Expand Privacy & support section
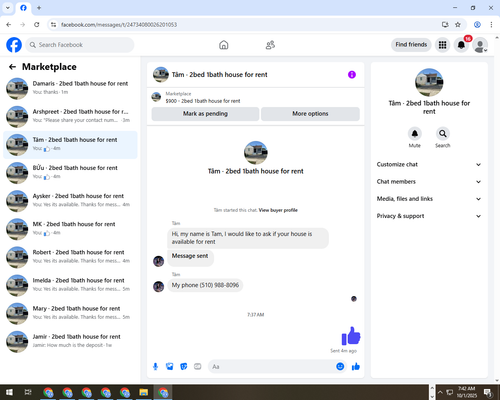 tap(429, 216)
